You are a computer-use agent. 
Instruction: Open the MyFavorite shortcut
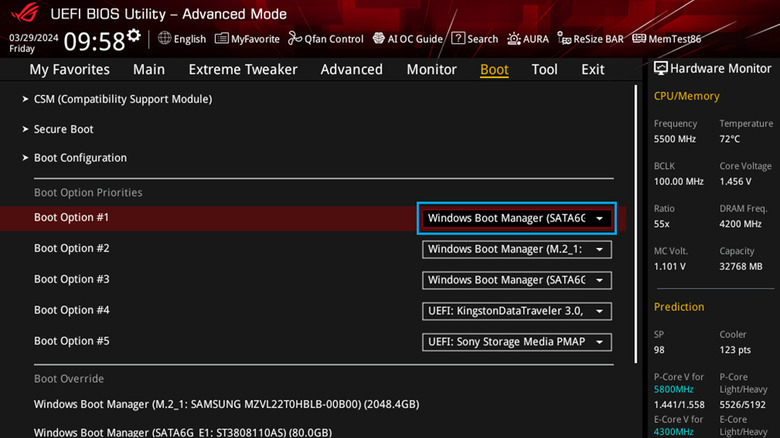(248, 39)
